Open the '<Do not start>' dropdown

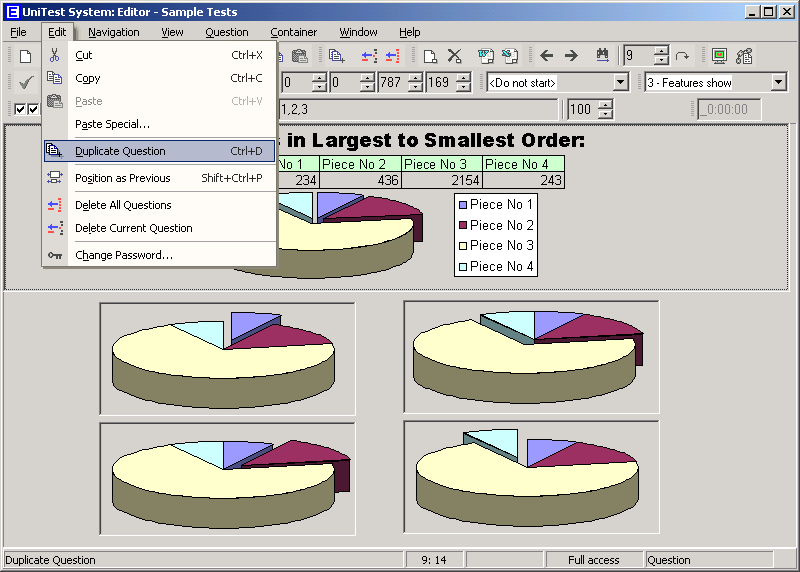[620, 82]
